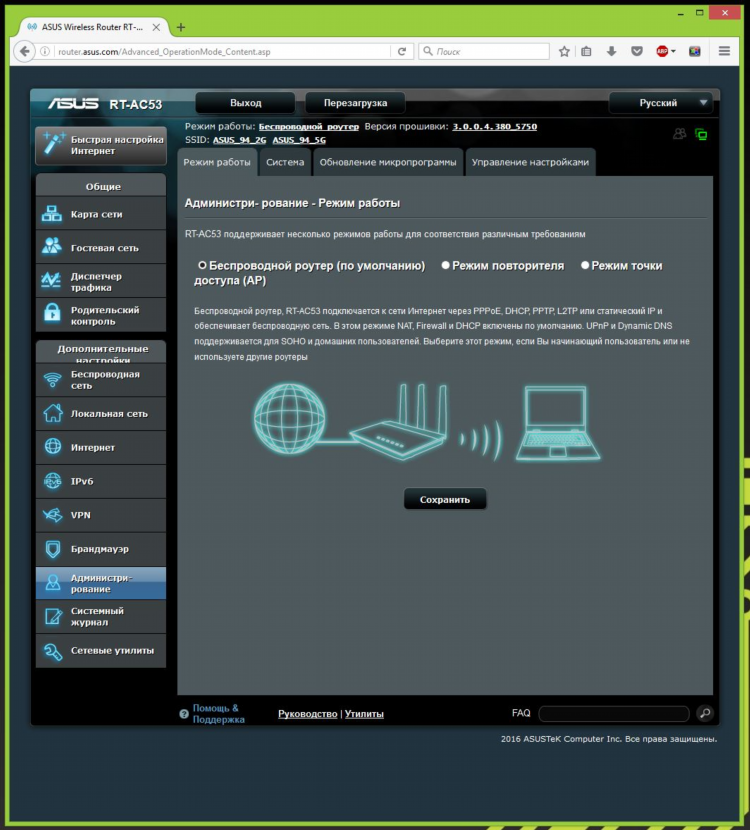Open the Утилиты link
Image resolution: width=750 pixels, height=830 pixels.
pyautogui.click(x=364, y=714)
